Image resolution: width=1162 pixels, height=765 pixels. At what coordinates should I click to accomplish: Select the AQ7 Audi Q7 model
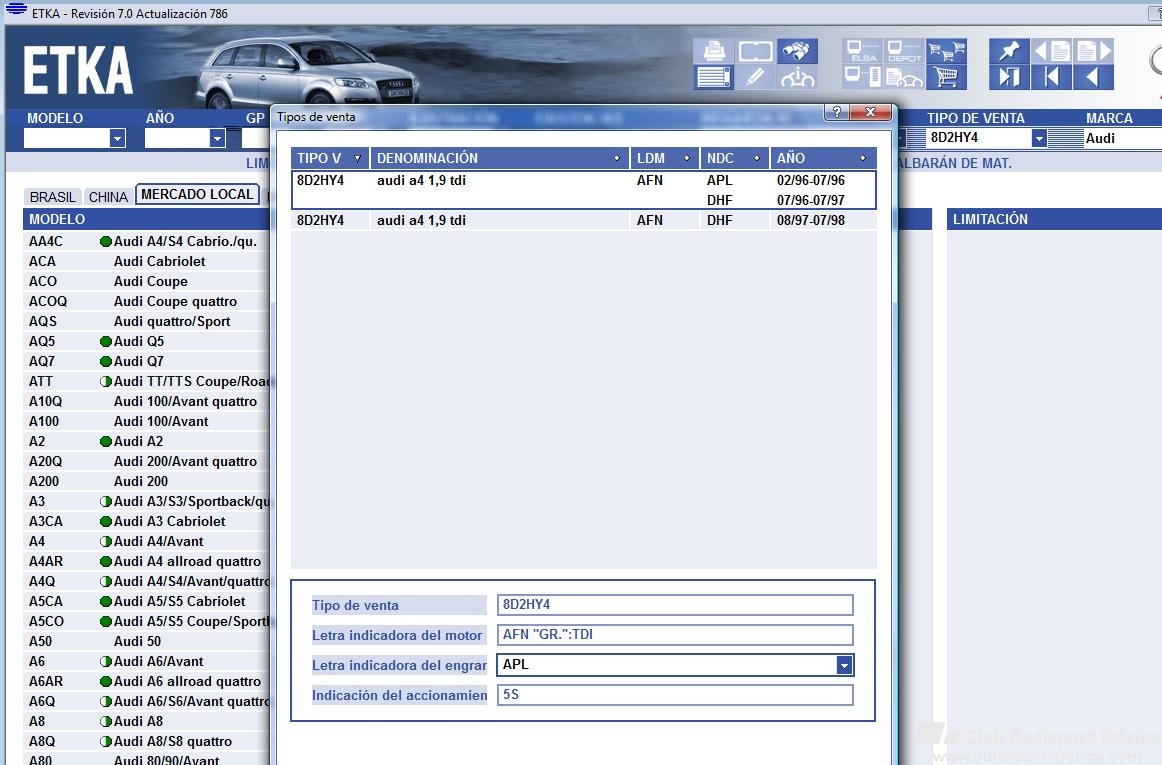(x=148, y=361)
